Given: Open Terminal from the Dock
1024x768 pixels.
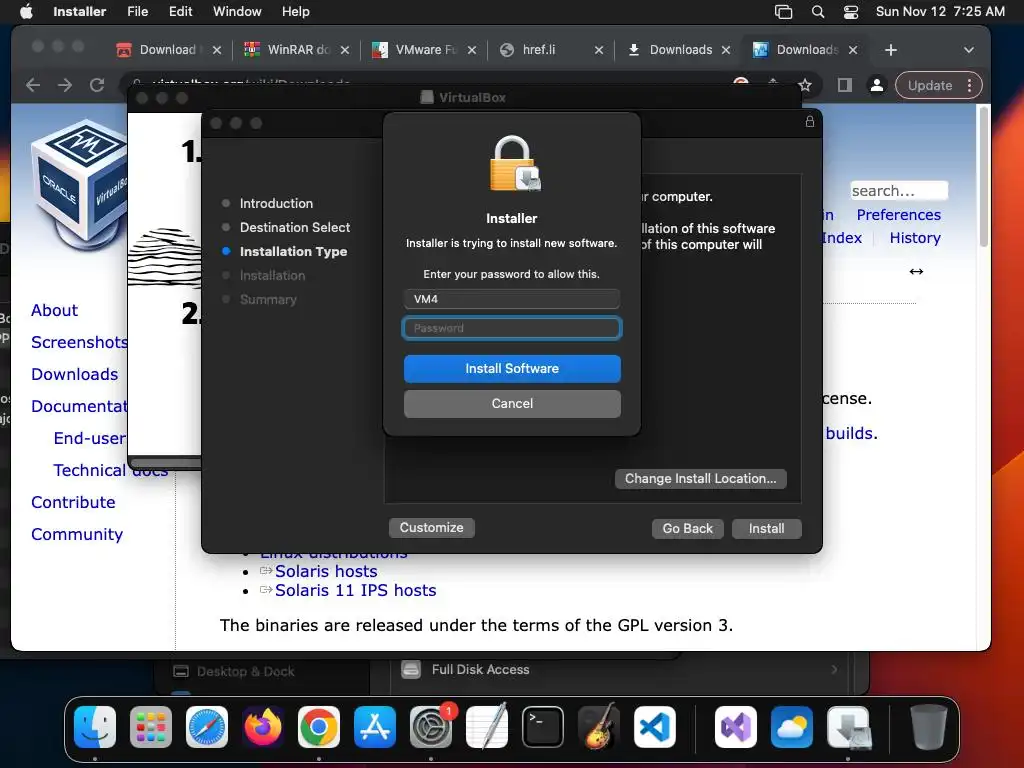Looking at the screenshot, I should [x=543, y=727].
